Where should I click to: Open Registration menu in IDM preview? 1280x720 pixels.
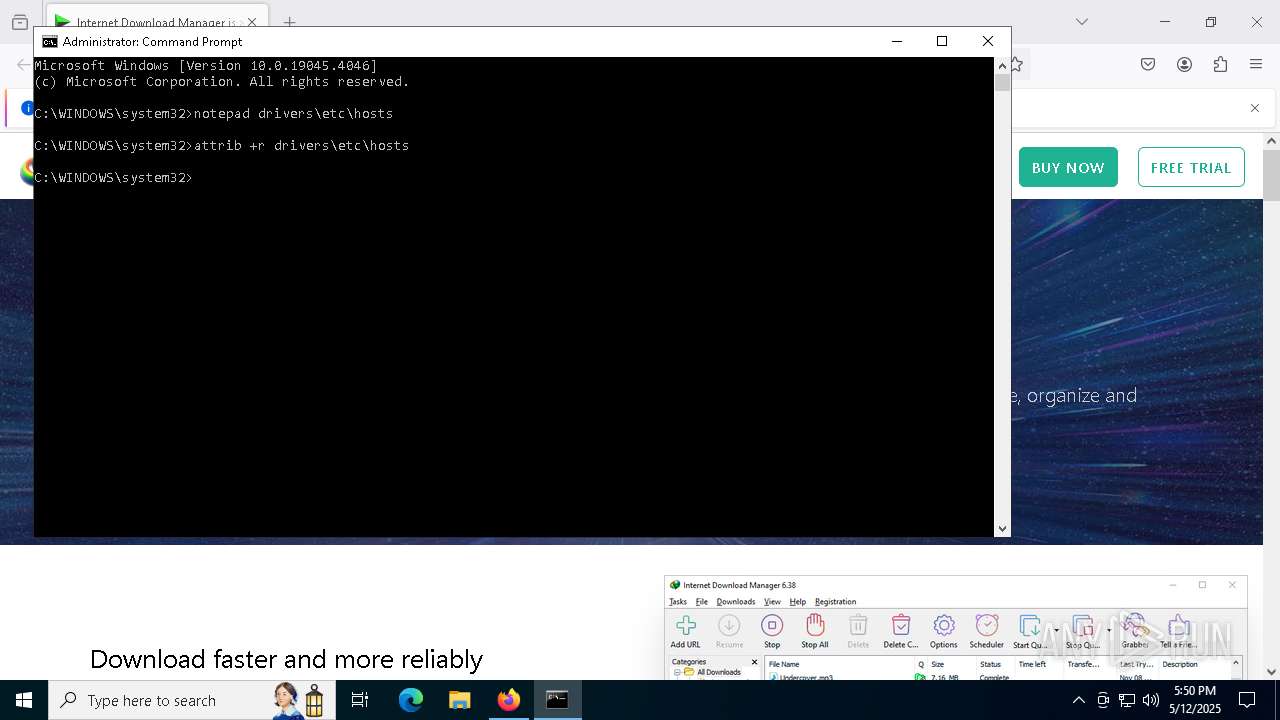tap(835, 602)
